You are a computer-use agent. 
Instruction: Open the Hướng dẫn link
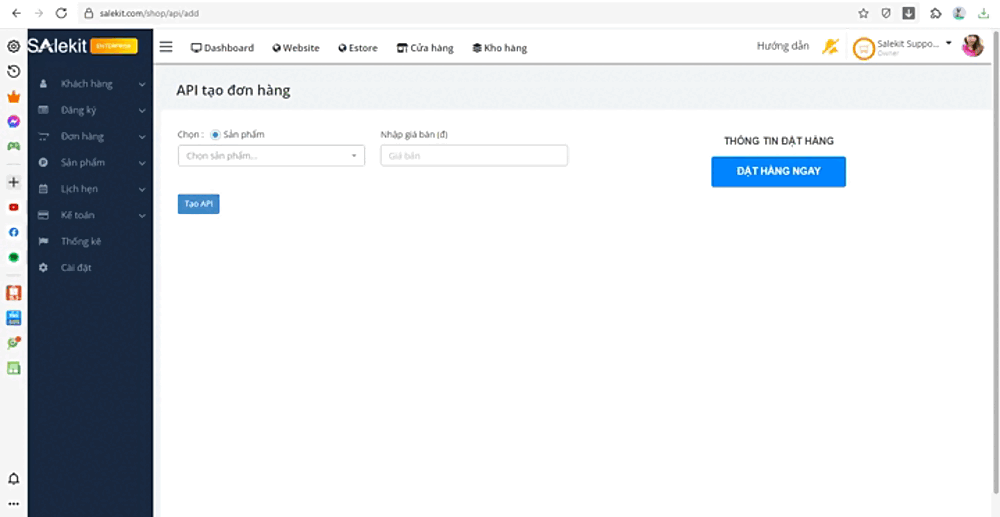coord(783,46)
